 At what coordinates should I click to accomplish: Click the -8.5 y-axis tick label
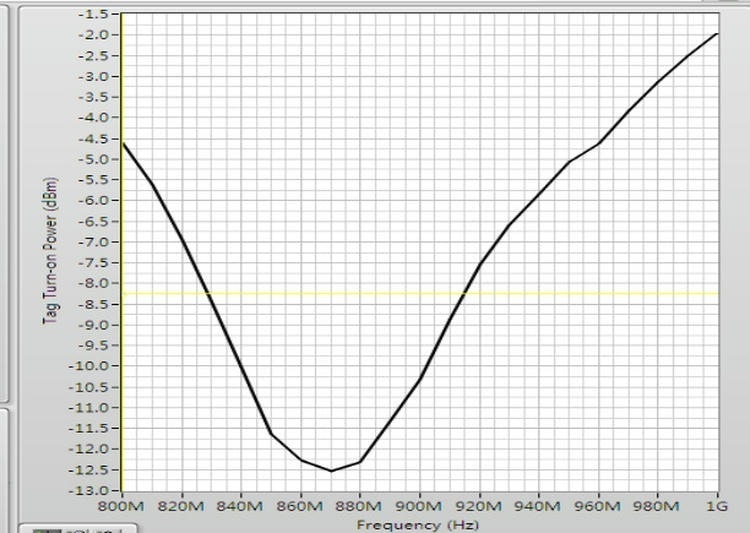pos(94,304)
